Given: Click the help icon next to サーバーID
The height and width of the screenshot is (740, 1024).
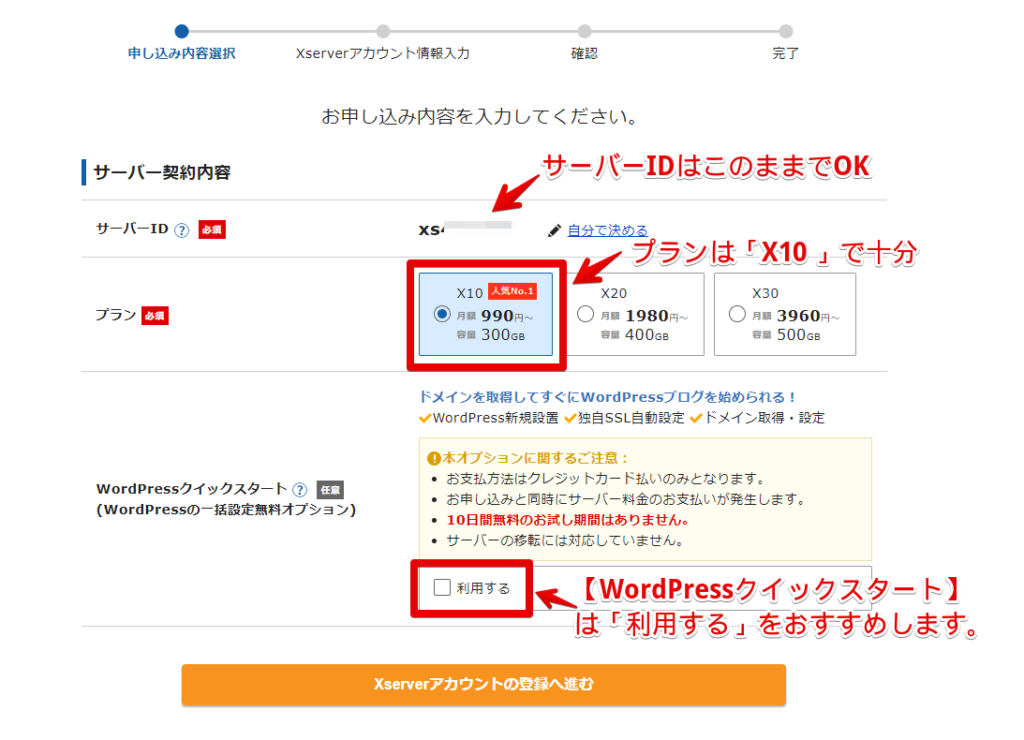Looking at the screenshot, I should (182, 230).
